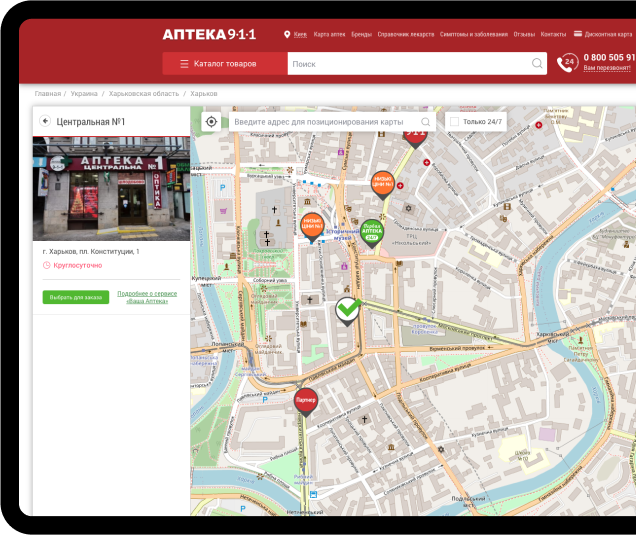Open the Контакты menu item

tap(553, 34)
